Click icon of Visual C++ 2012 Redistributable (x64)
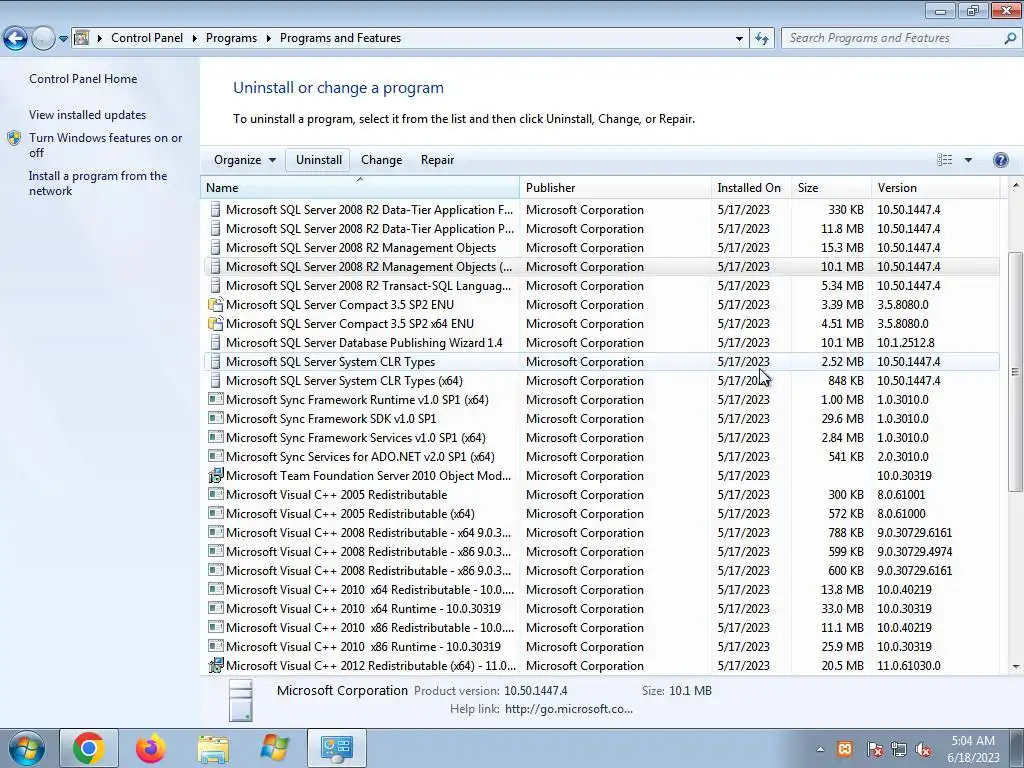This screenshot has height=768, width=1024. pyautogui.click(x=216, y=665)
